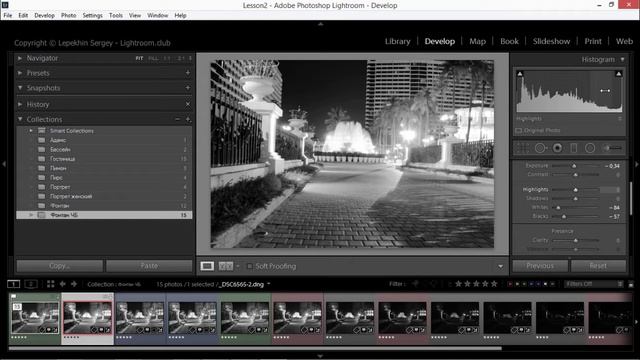Collapse the Snapshots panel
Viewport: 640px width, 360px height.
(20, 88)
